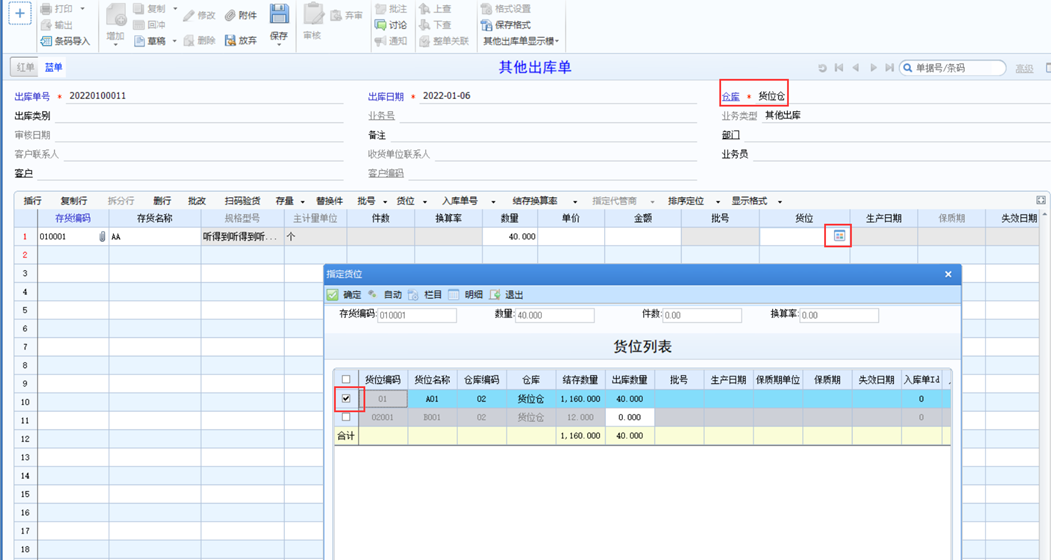Click the 删除 delete icon
The width and height of the screenshot is (1051, 560).
(x=189, y=40)
